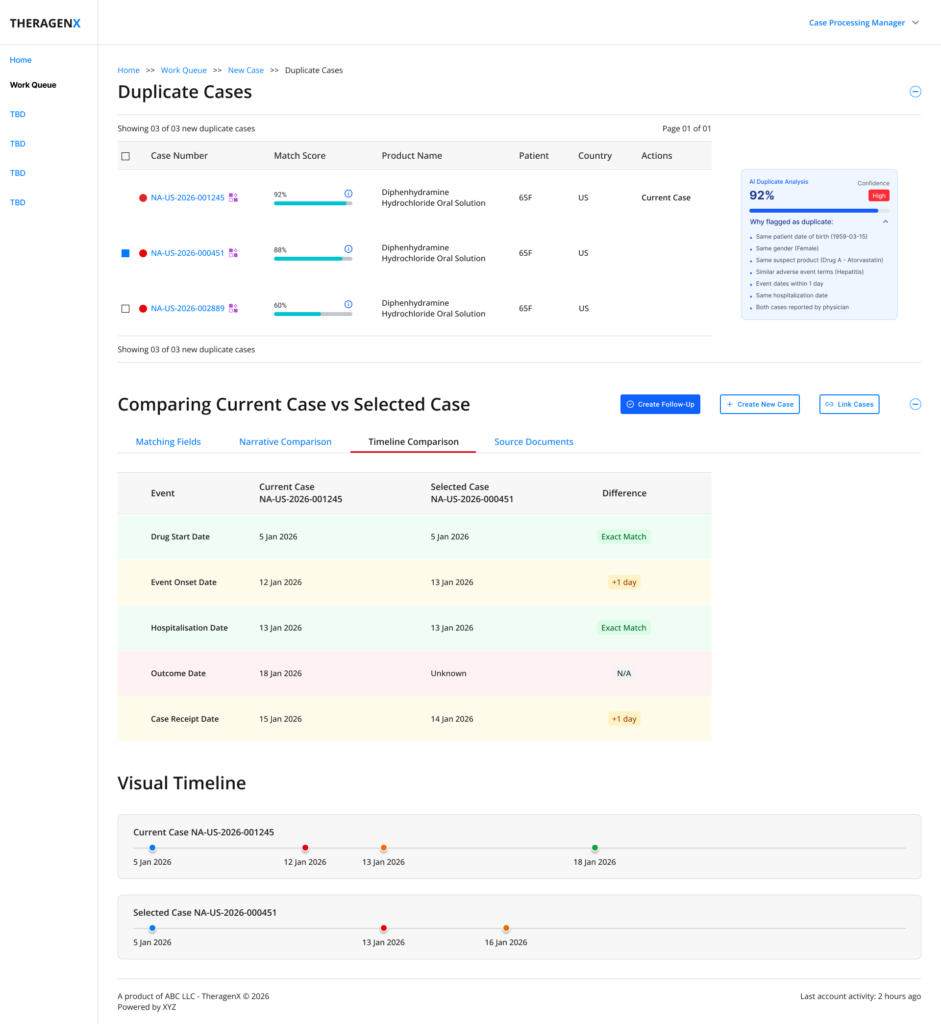Check the NA-US-2026-002889 case checkbox
941x1024 pixels.
125,308
